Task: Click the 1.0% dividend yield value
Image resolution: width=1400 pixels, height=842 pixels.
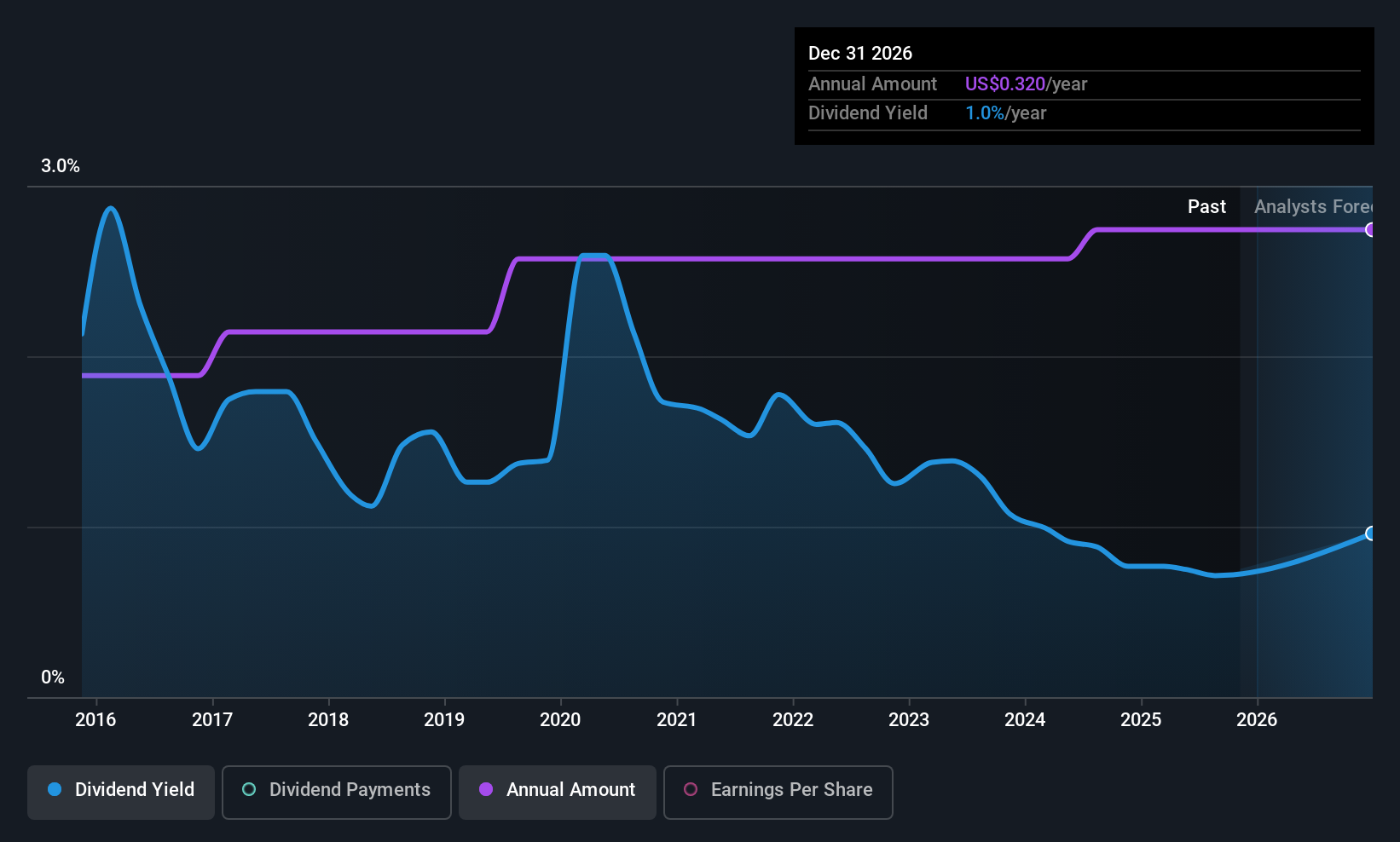Action: tap(985, 112)
